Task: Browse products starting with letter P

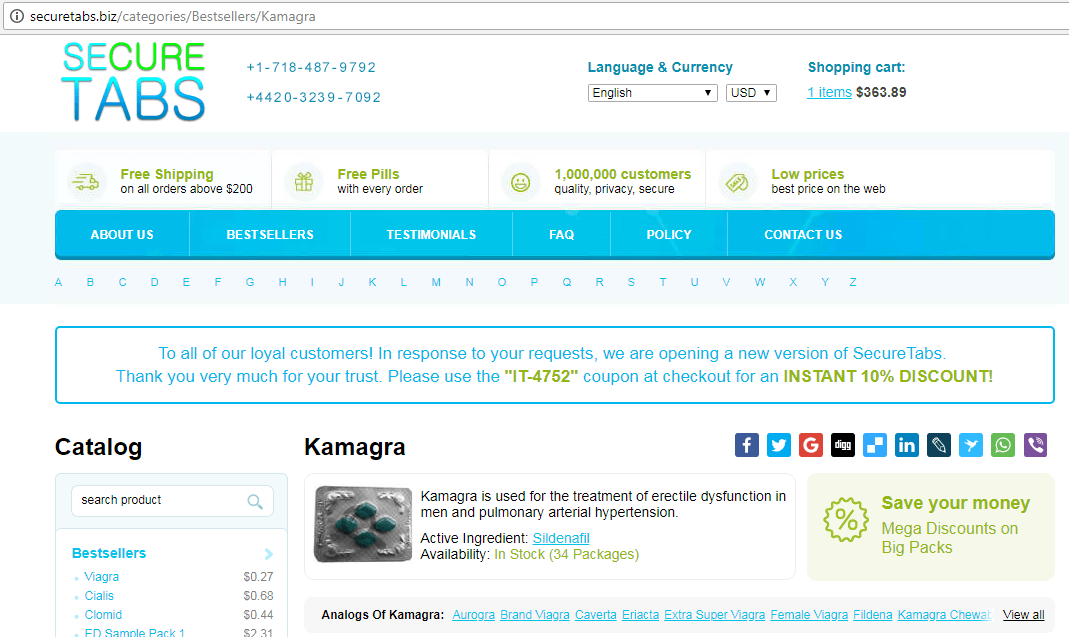Action: [x=534, y=282]
